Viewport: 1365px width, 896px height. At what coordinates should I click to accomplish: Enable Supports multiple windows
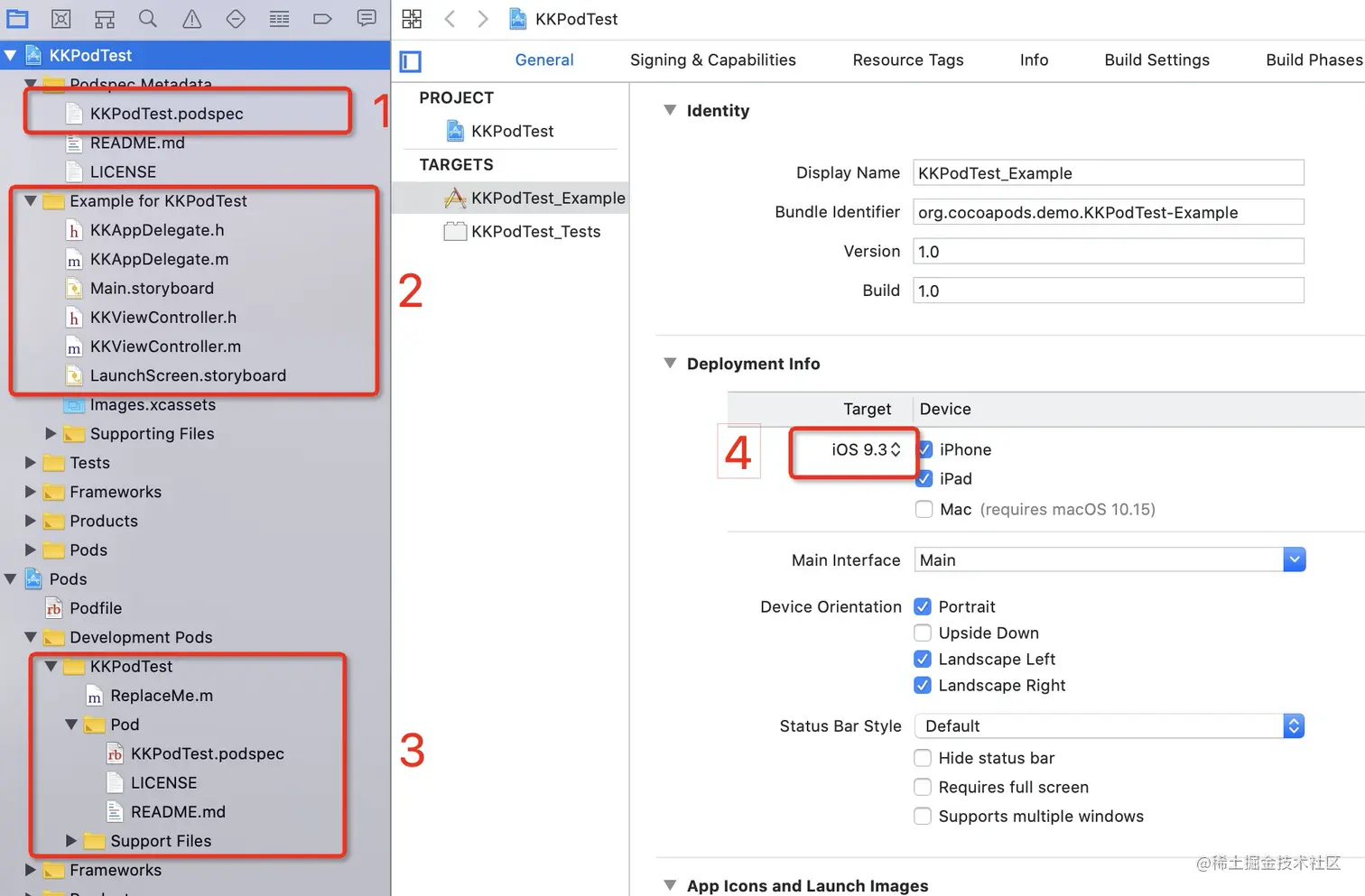click(x=923, y=816)
